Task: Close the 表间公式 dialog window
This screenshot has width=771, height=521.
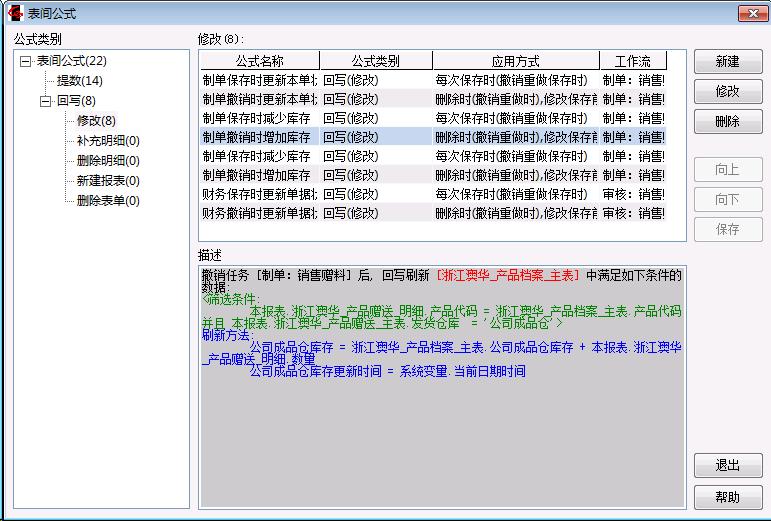Action: click(752, 13)
